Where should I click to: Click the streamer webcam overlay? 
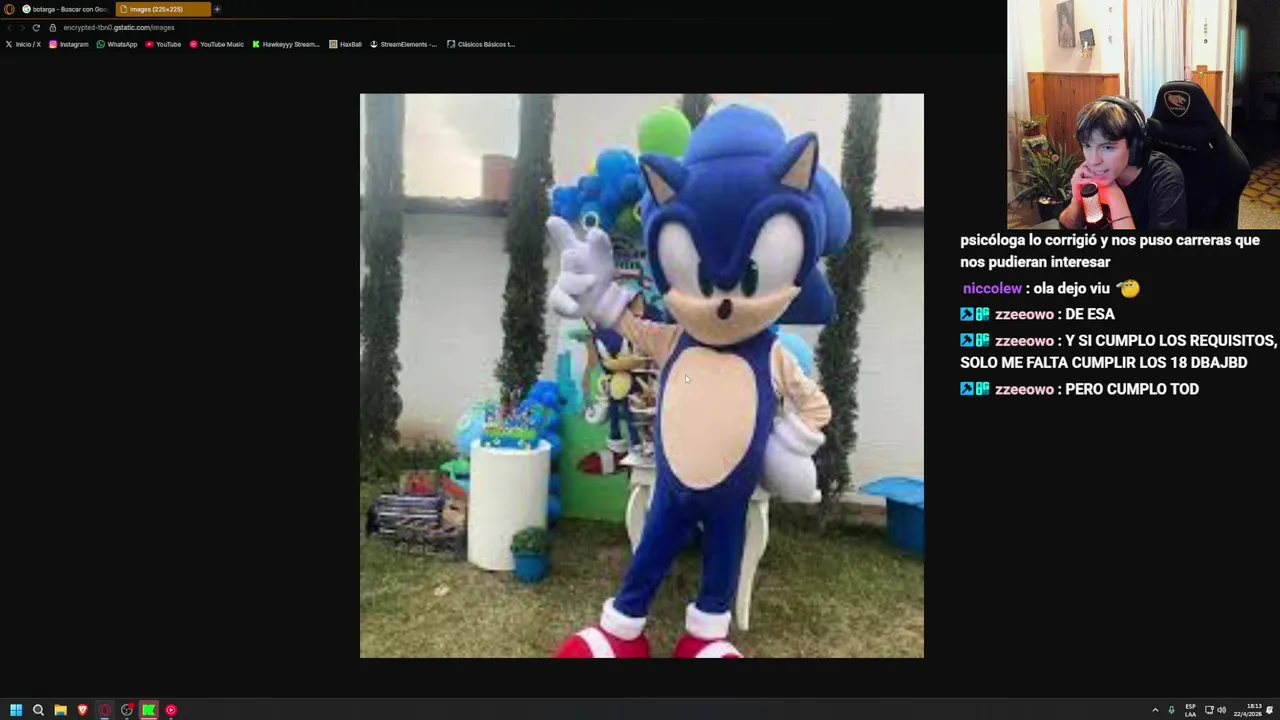[1143, 115]
